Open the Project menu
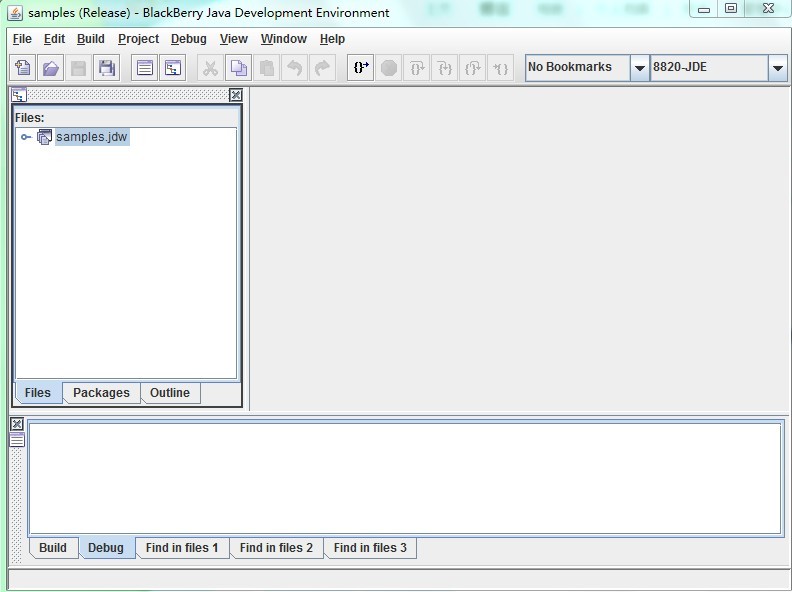Screen dimensions: 792x592 point(138,39)
